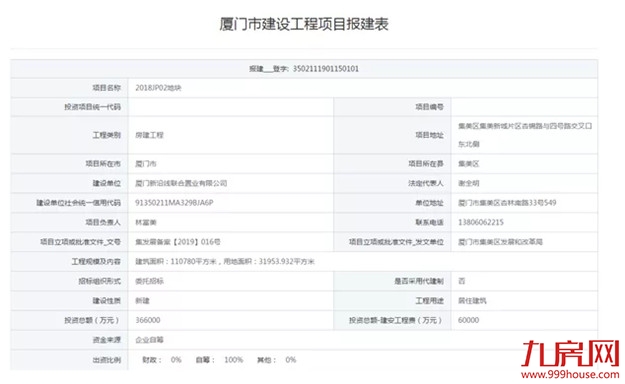This screenshot has width=625, height=384.
Task: Click the 投资总额（万元） label
Action: [x=92, y=320]
